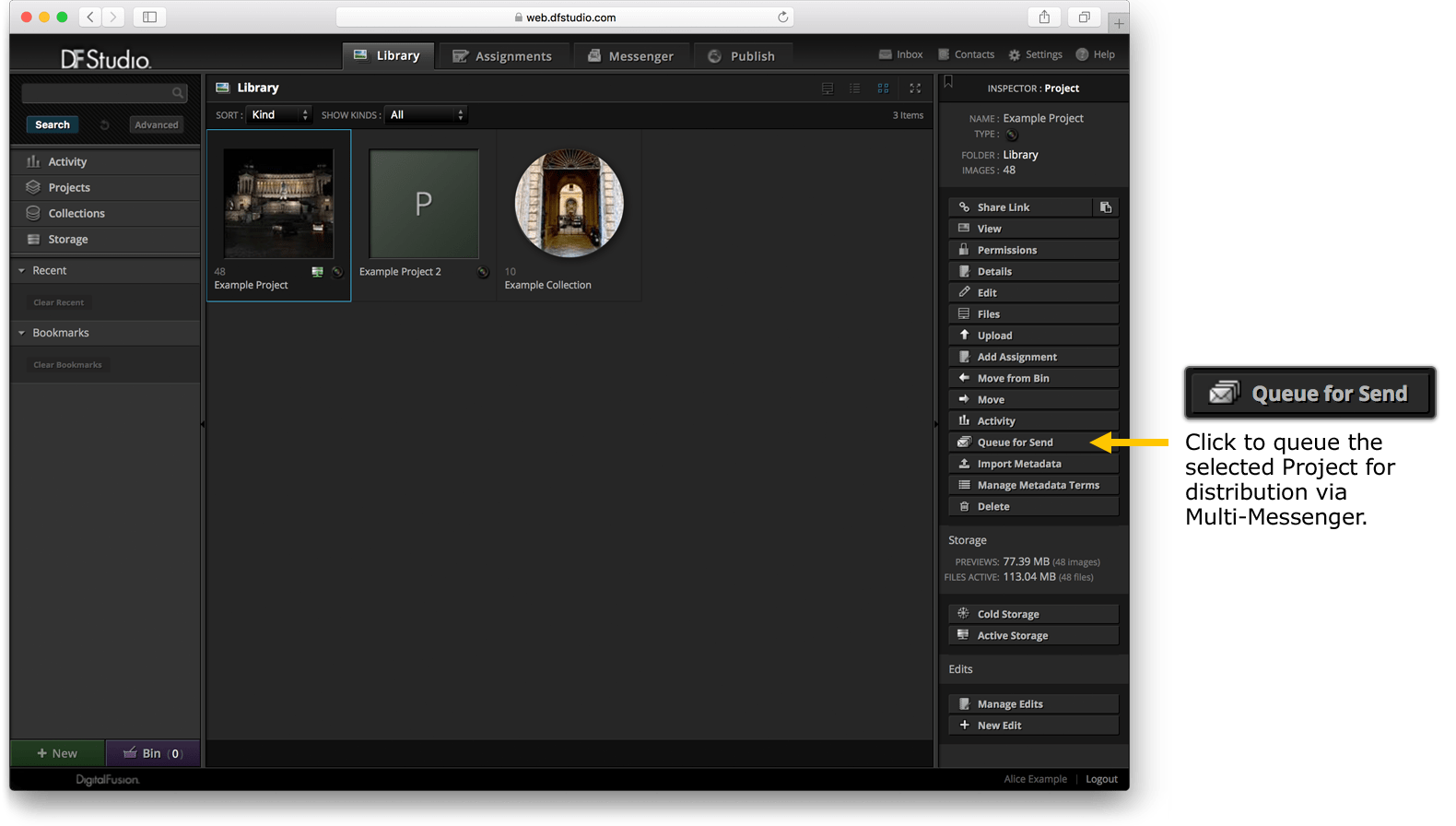Click Share Link in Inspector
This screenshot has height=826, width=1456.
(1020, 207)
